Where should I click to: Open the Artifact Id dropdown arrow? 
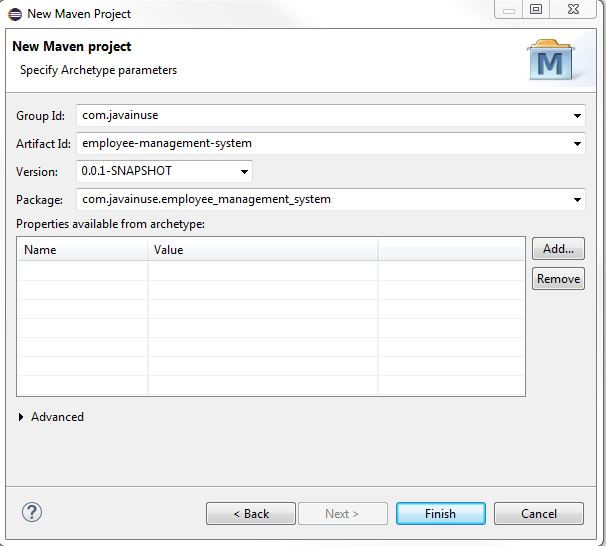(x=577, y=144)
